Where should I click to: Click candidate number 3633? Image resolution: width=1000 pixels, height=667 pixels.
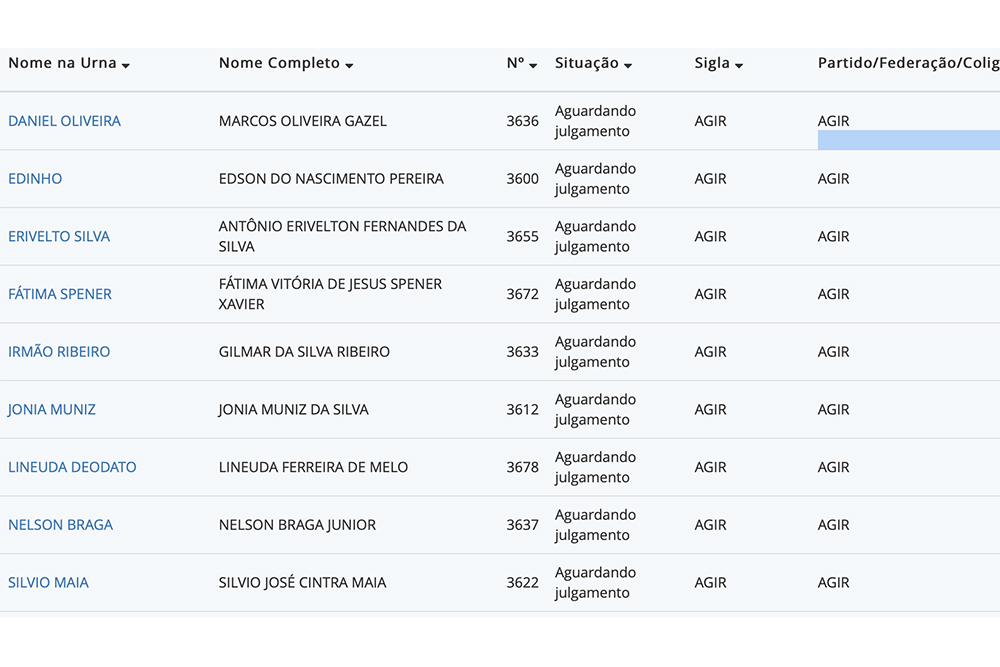point(522,352)
